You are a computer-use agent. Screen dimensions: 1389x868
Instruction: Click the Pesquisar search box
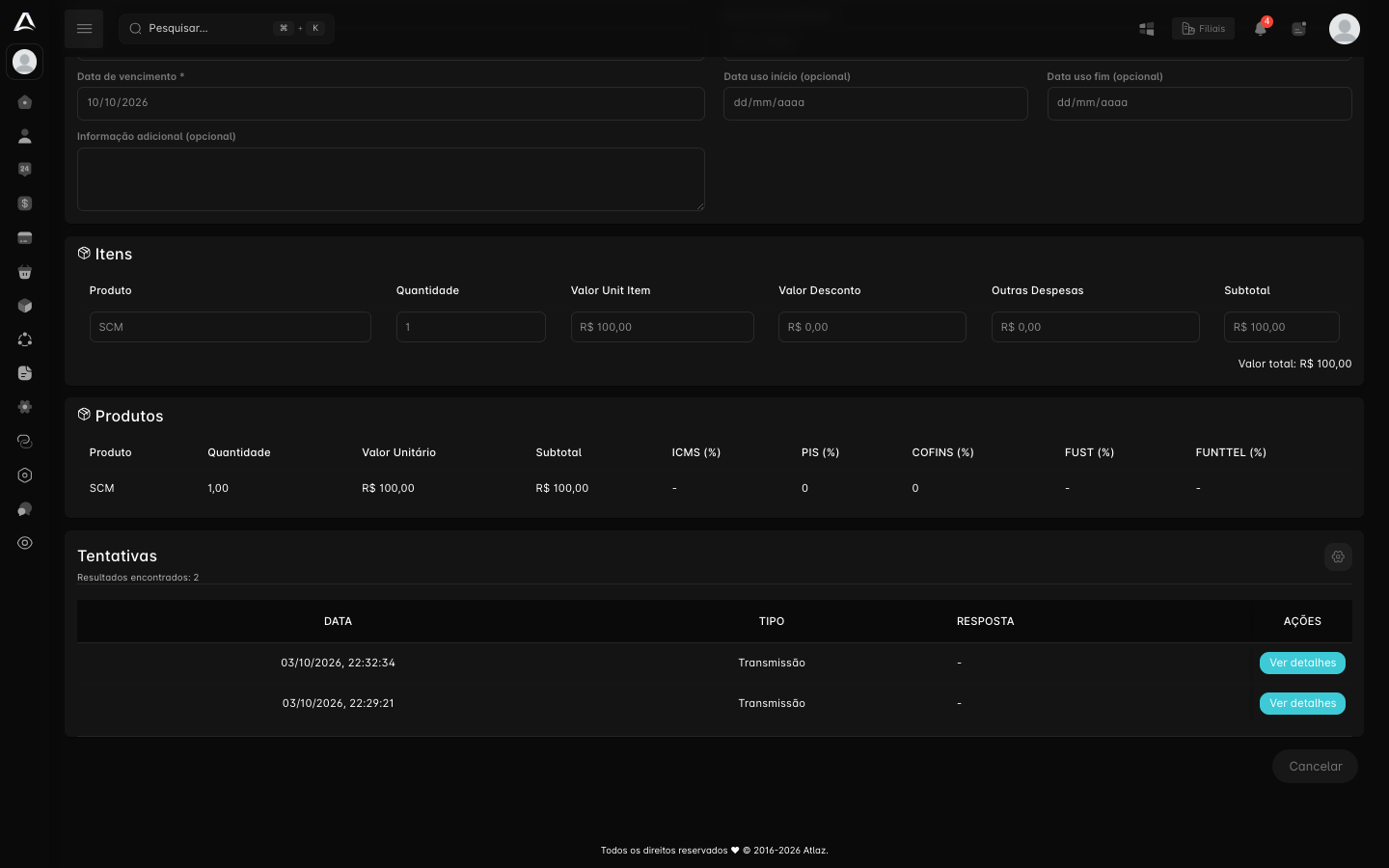(227, 29)
